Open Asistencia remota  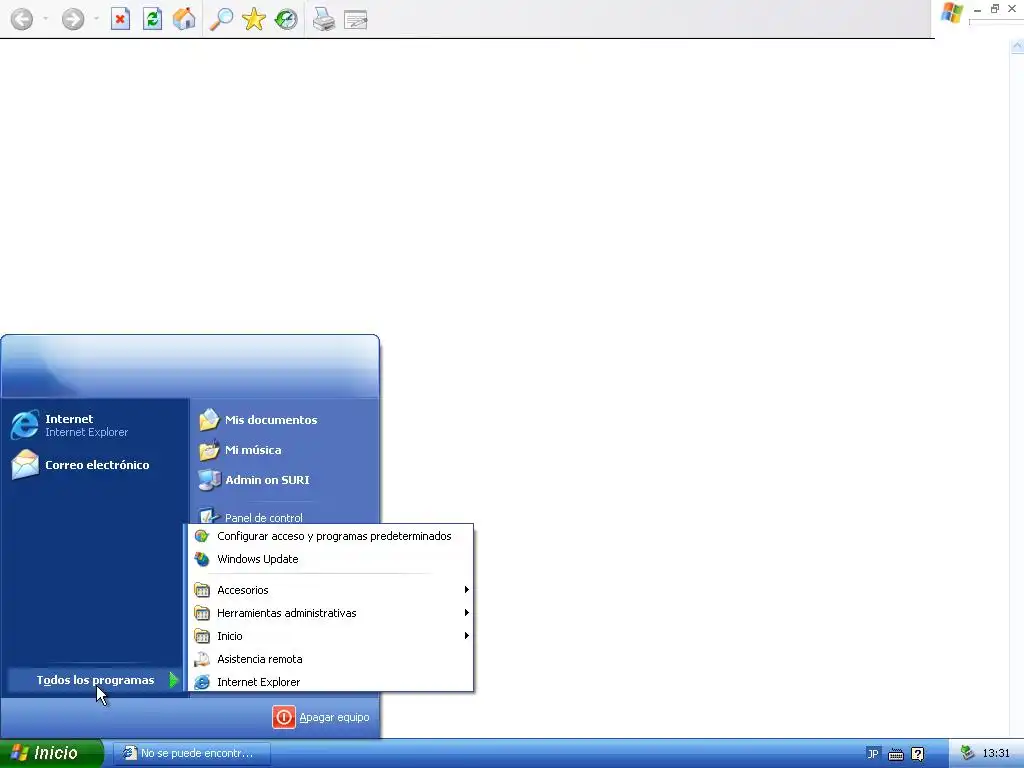(x=331, y=659)
